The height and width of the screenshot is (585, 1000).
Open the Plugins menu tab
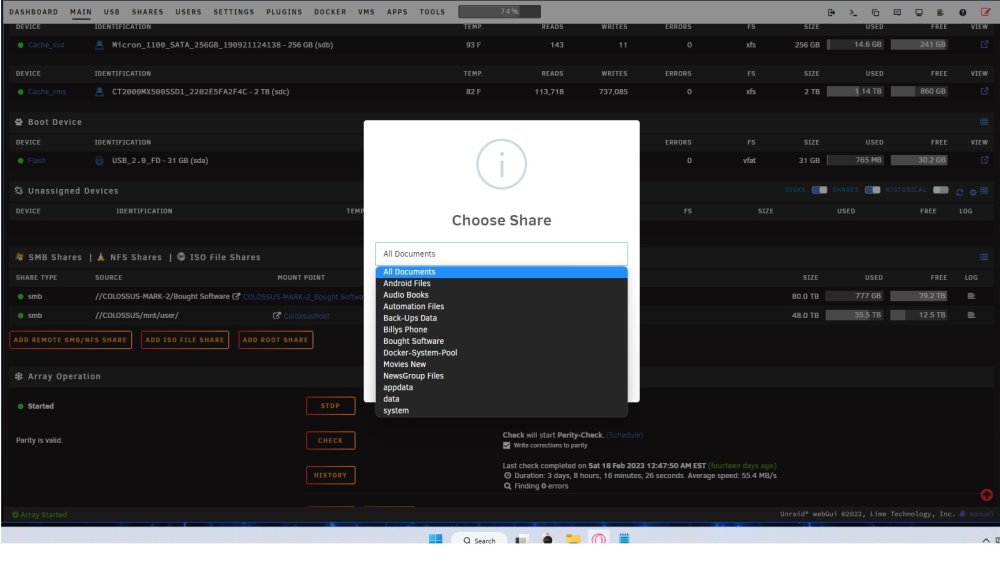click(284, 12)
